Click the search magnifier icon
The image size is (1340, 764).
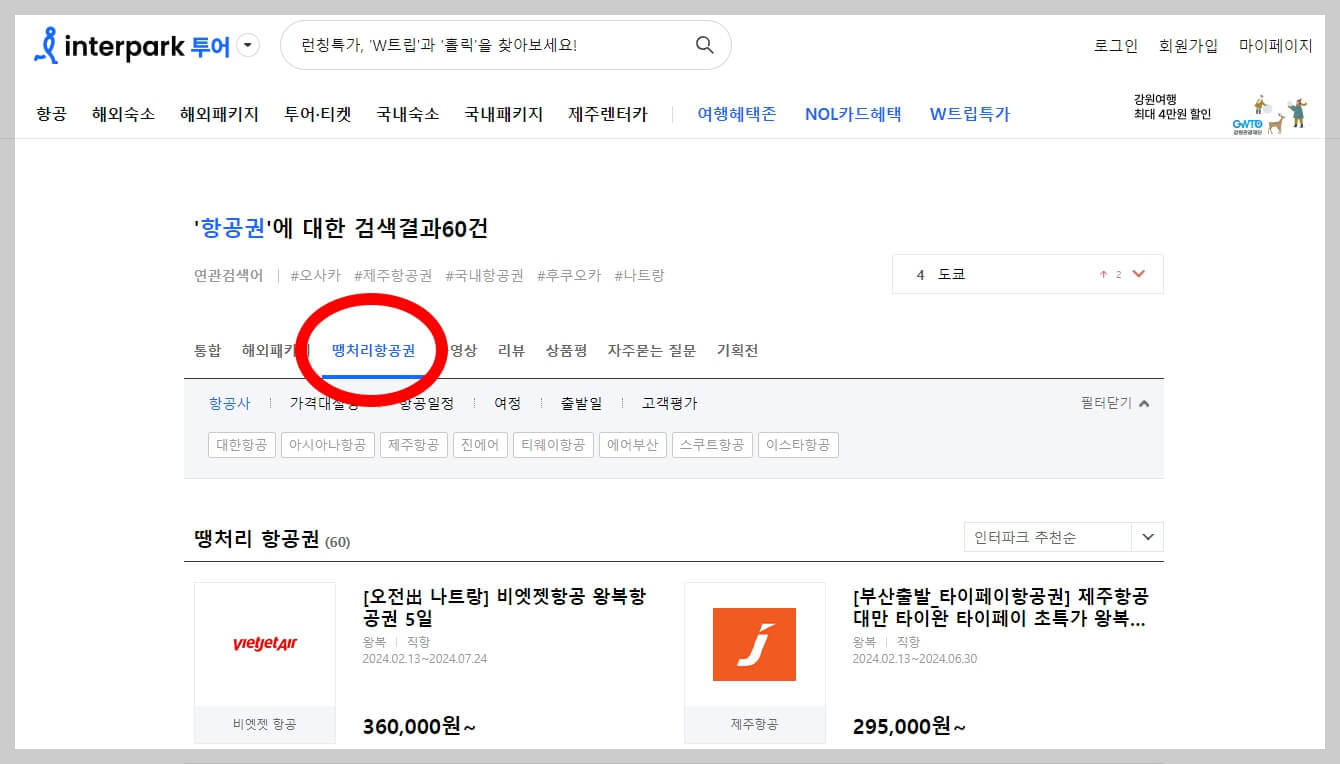pos(704,44)
